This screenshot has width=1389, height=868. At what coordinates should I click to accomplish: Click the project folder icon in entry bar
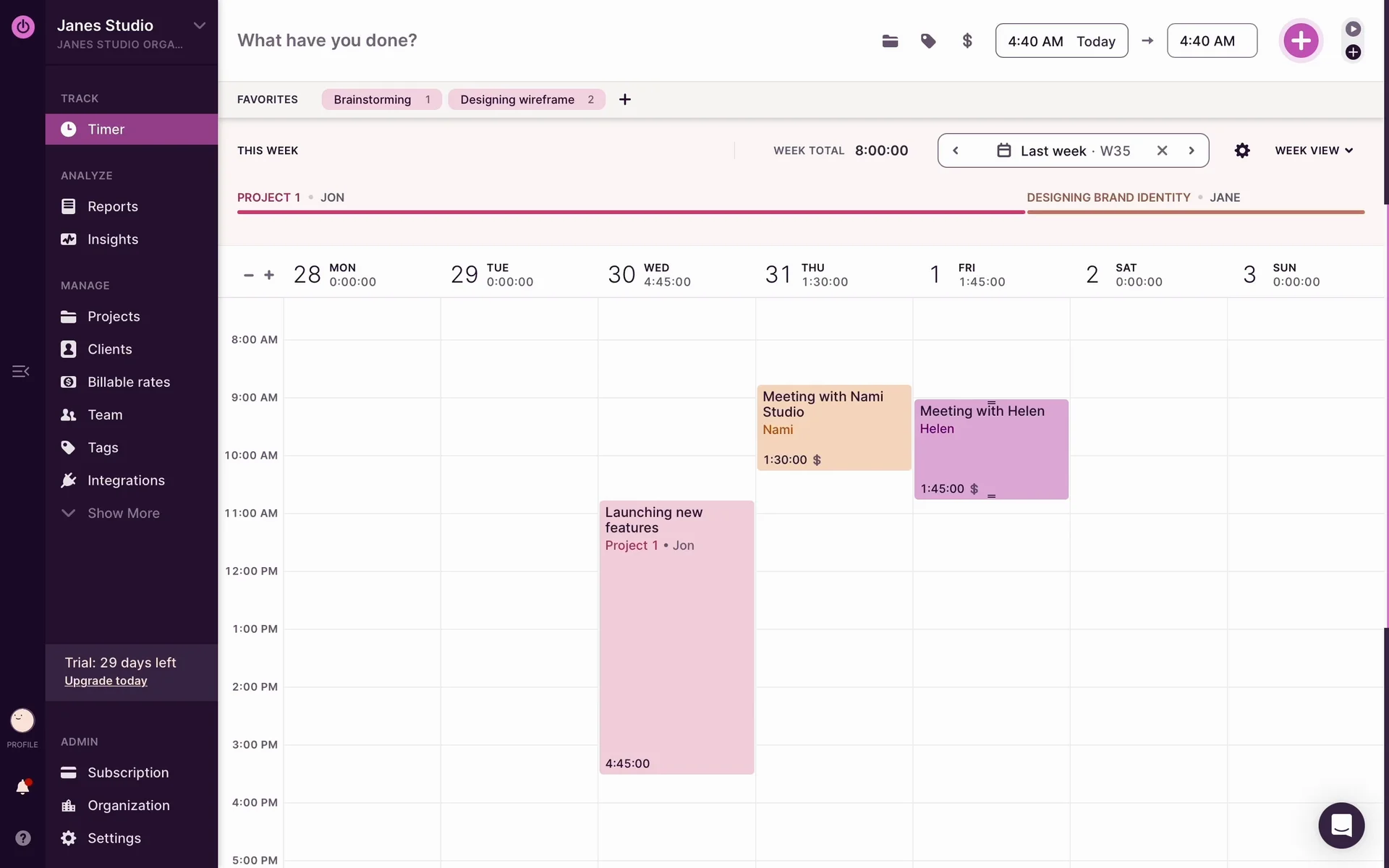coord(890,41)
